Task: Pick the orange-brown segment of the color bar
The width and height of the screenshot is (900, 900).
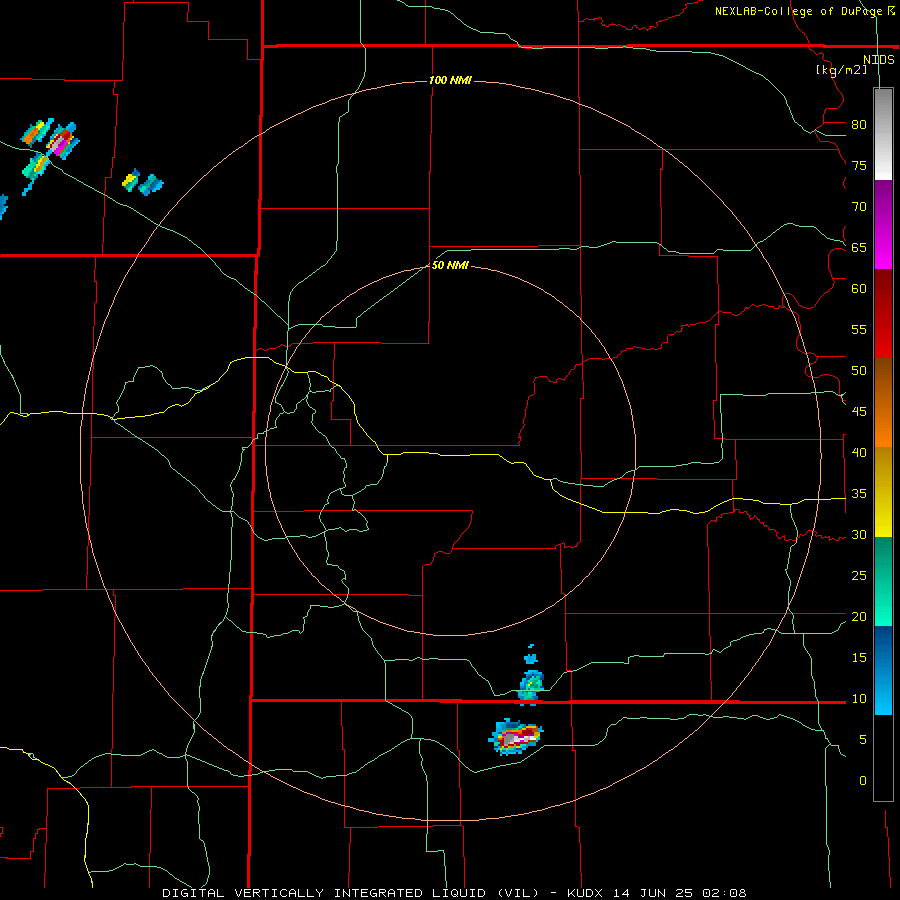Action: [883, 402]
